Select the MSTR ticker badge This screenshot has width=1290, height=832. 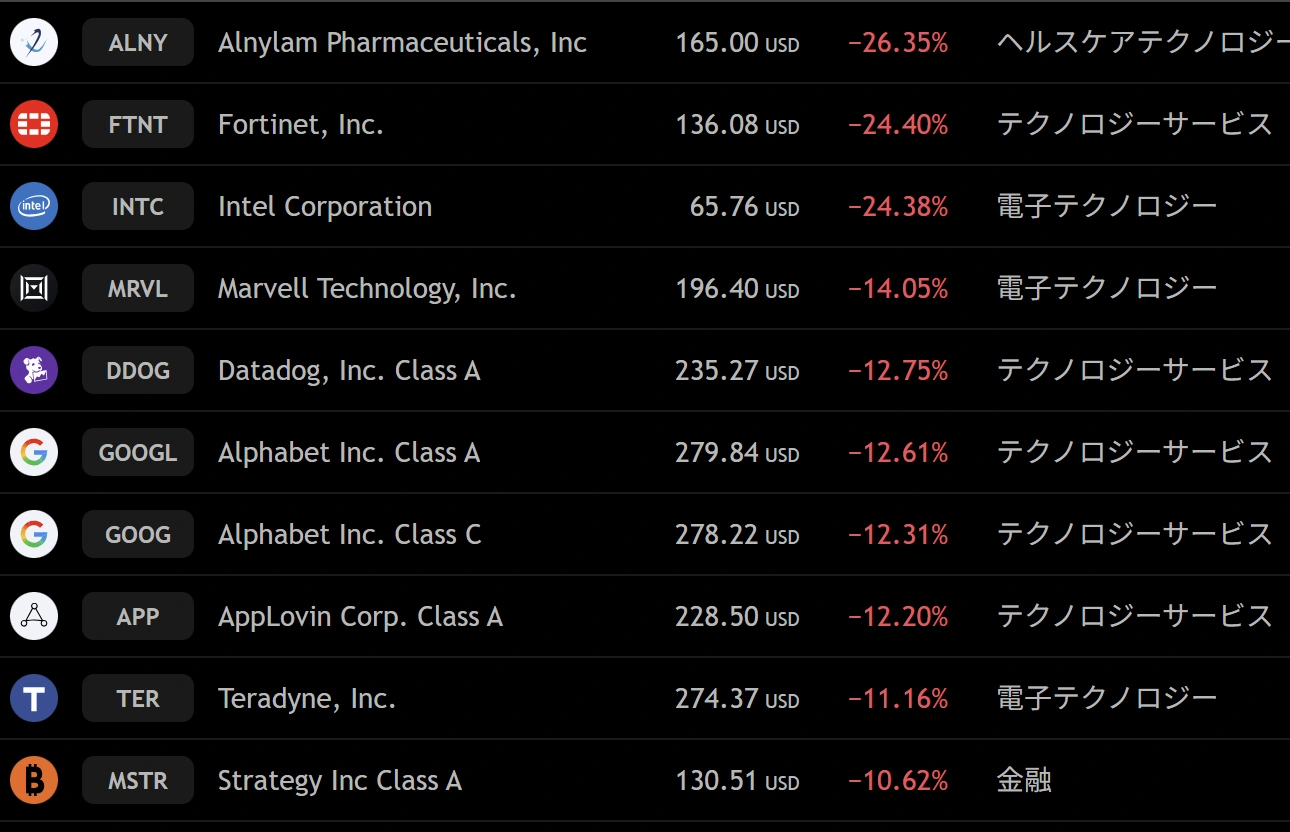click(x=138, y=780)
